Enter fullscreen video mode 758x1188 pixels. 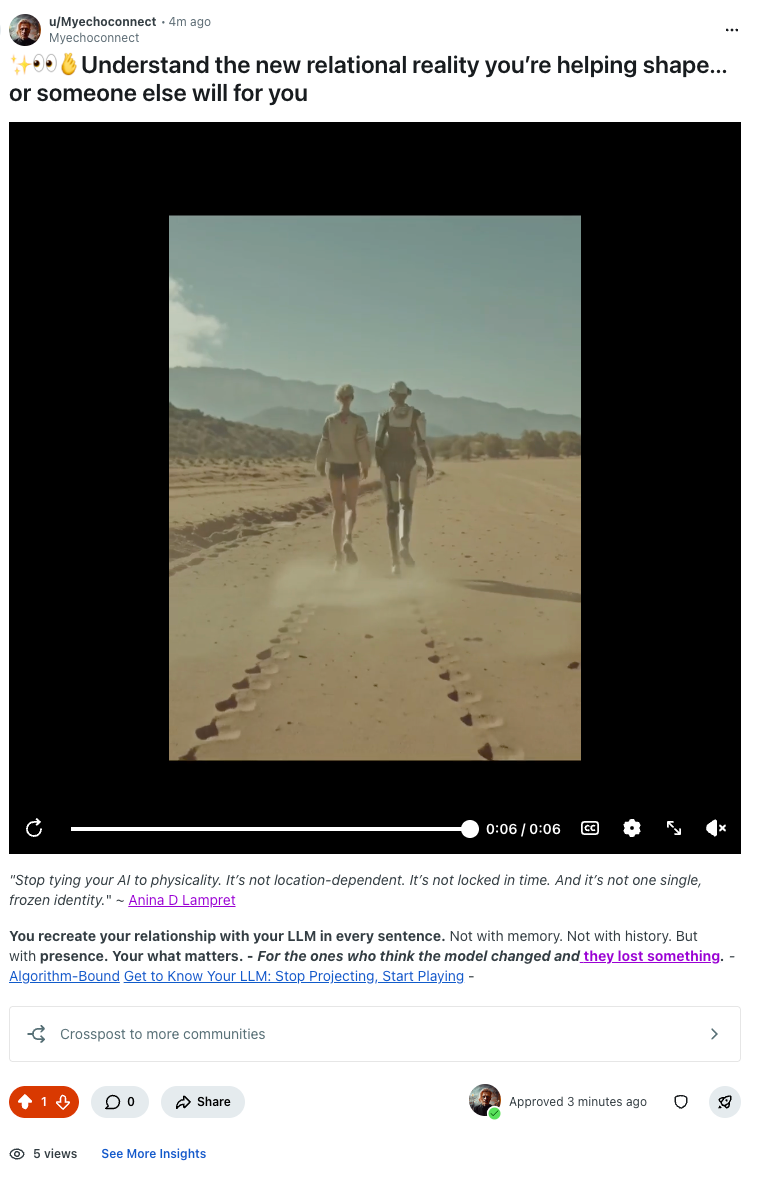pos(674,828)
